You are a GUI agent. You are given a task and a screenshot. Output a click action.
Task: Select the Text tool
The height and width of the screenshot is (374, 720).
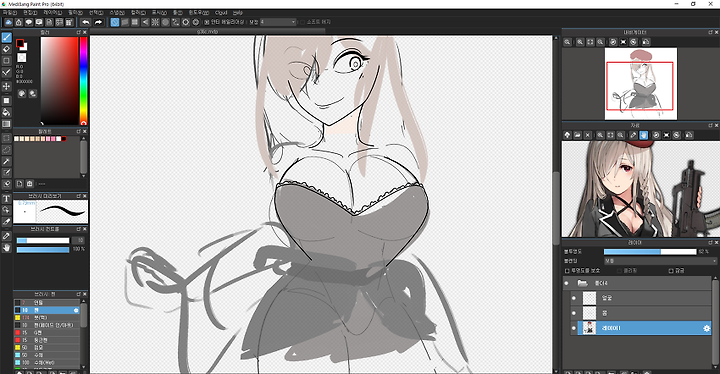tap(6, 198)
